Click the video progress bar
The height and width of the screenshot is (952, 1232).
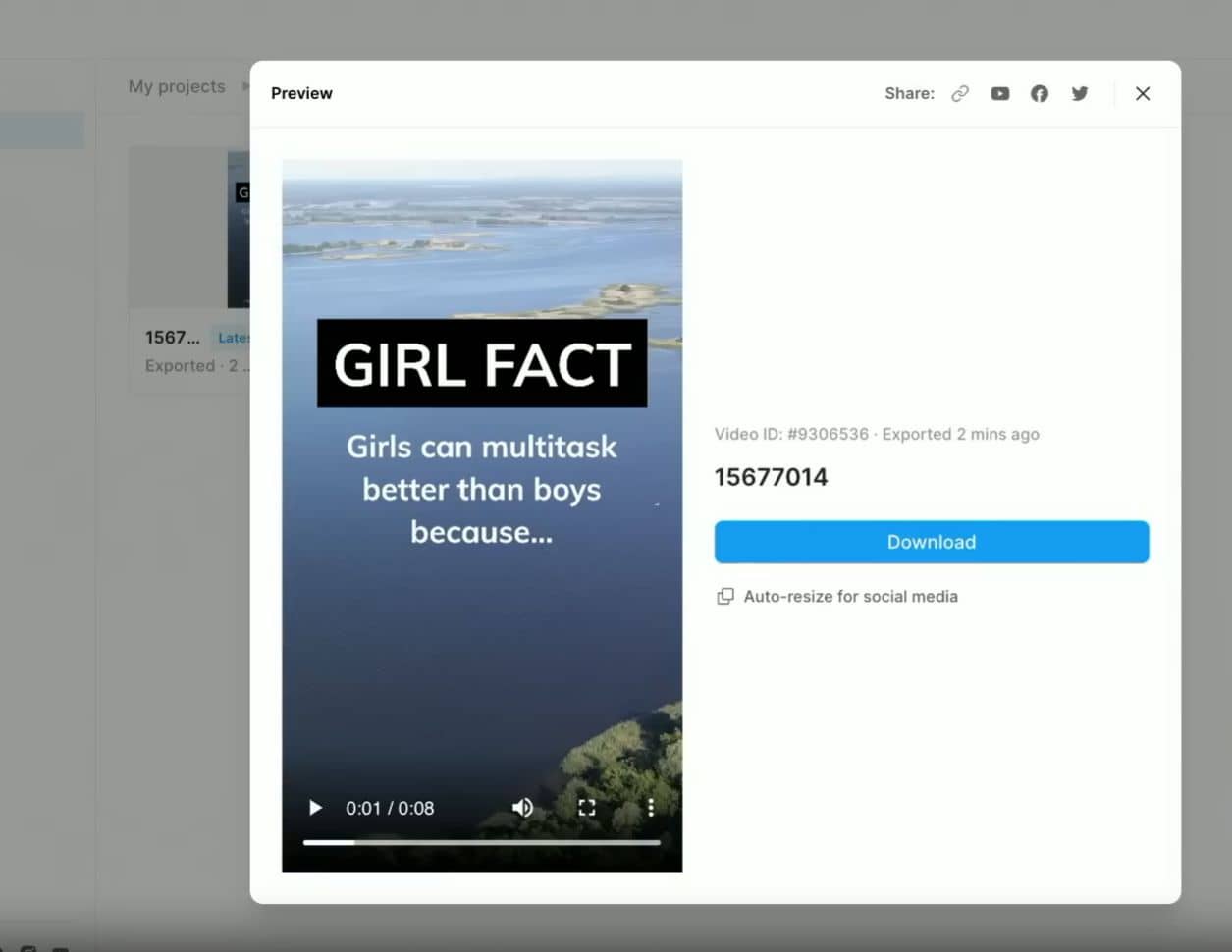click(481, 842)
